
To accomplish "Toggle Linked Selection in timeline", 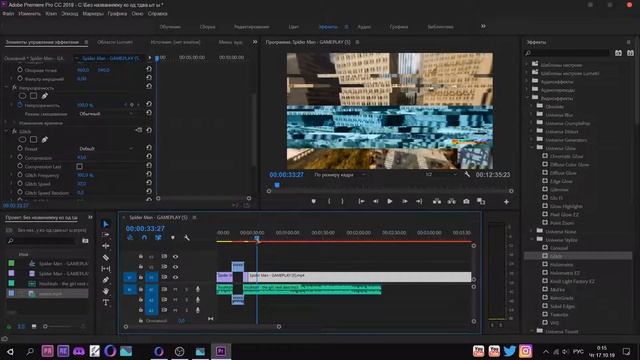I will coord(158,238).
